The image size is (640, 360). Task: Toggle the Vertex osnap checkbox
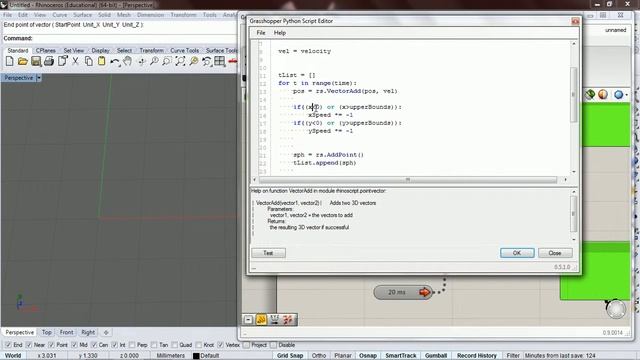221,345
